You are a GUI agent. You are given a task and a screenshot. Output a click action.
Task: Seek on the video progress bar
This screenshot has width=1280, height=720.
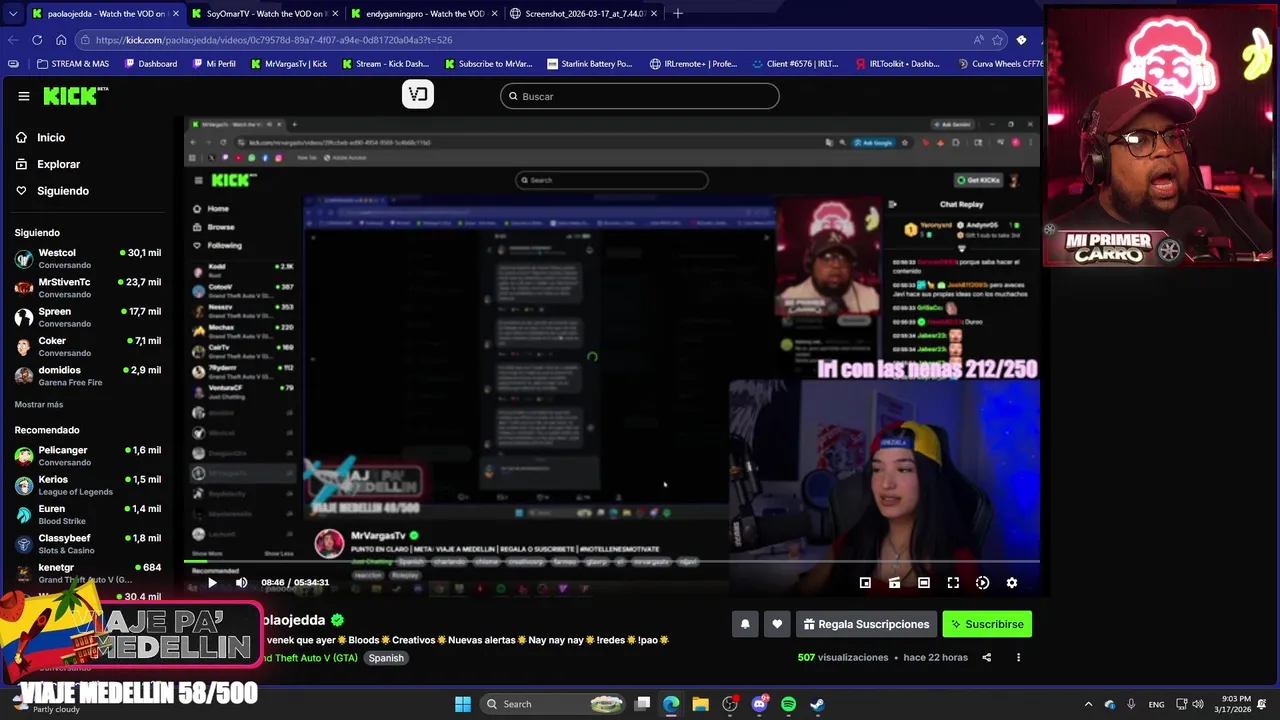tap(611, 563)
